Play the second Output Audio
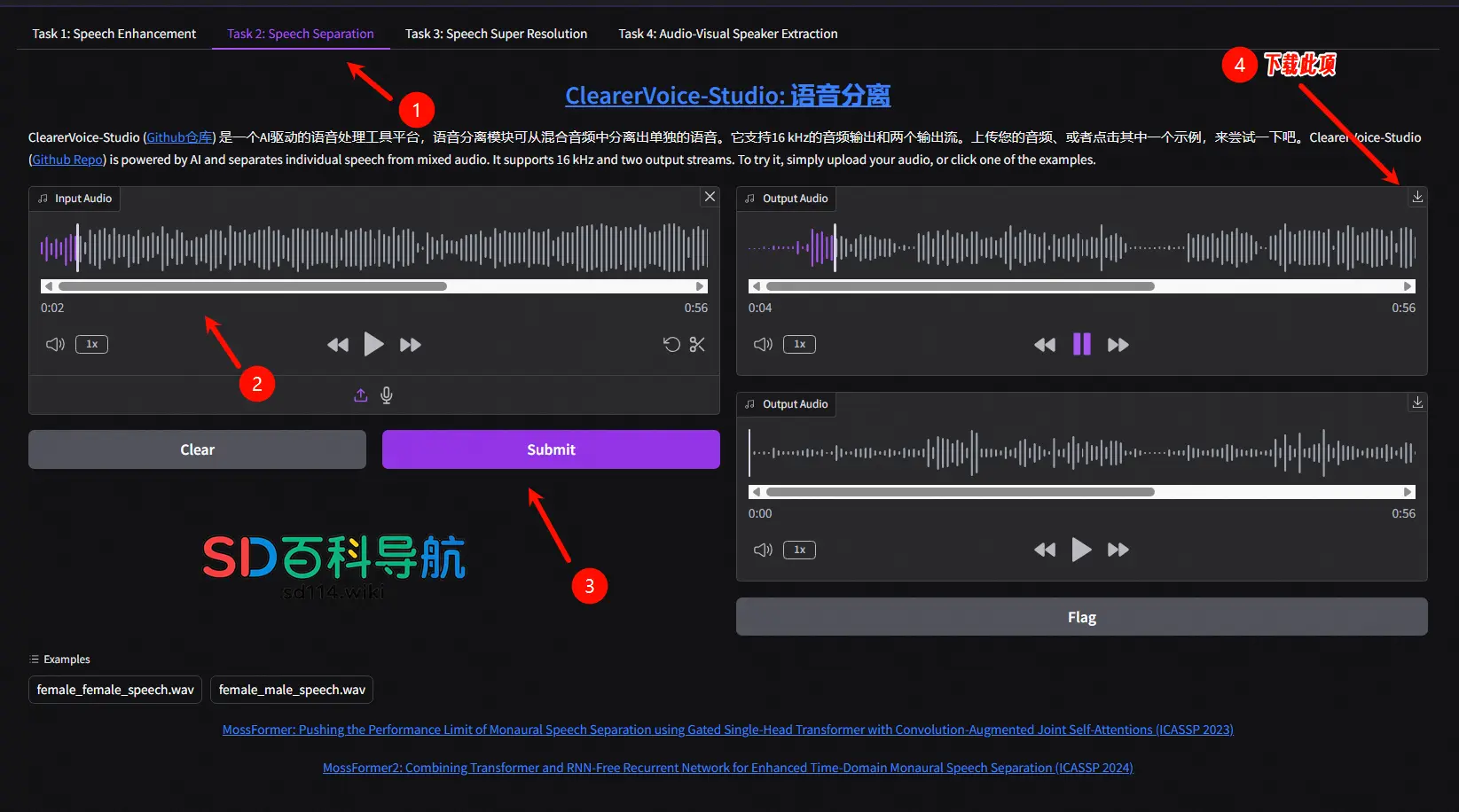 pyautogui.click(x=1081, y=550)
